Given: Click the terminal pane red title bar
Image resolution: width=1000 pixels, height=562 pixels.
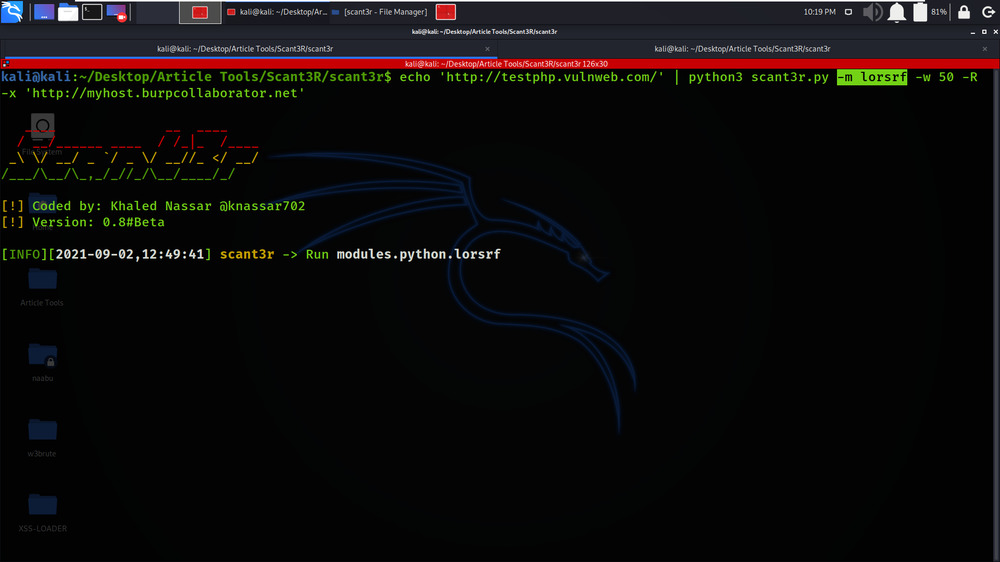Looking at the screenshot, I should pyautogui.click(x=506, y=64).
